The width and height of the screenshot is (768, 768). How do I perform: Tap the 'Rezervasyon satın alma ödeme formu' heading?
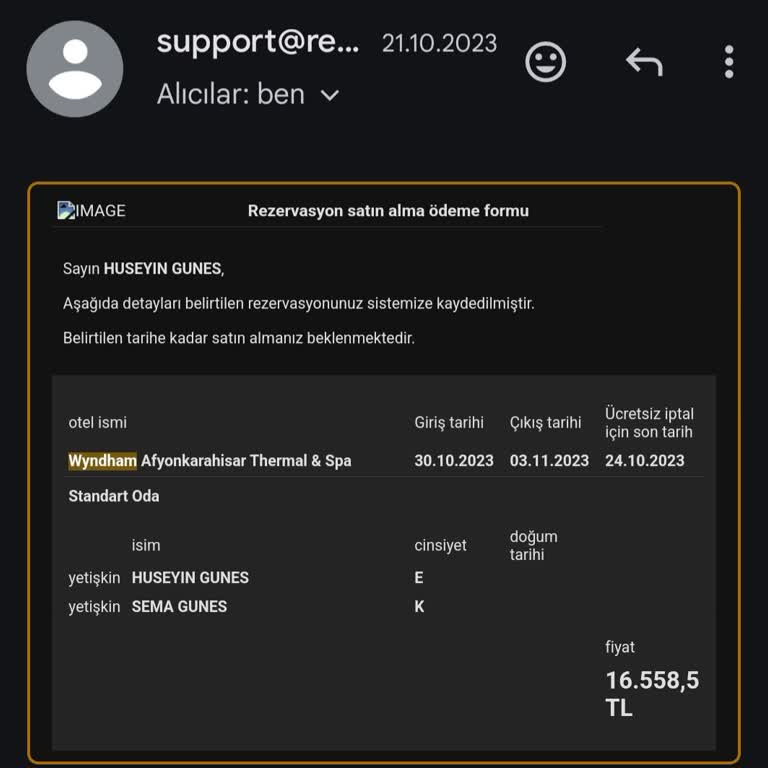[x=388, y=211]
